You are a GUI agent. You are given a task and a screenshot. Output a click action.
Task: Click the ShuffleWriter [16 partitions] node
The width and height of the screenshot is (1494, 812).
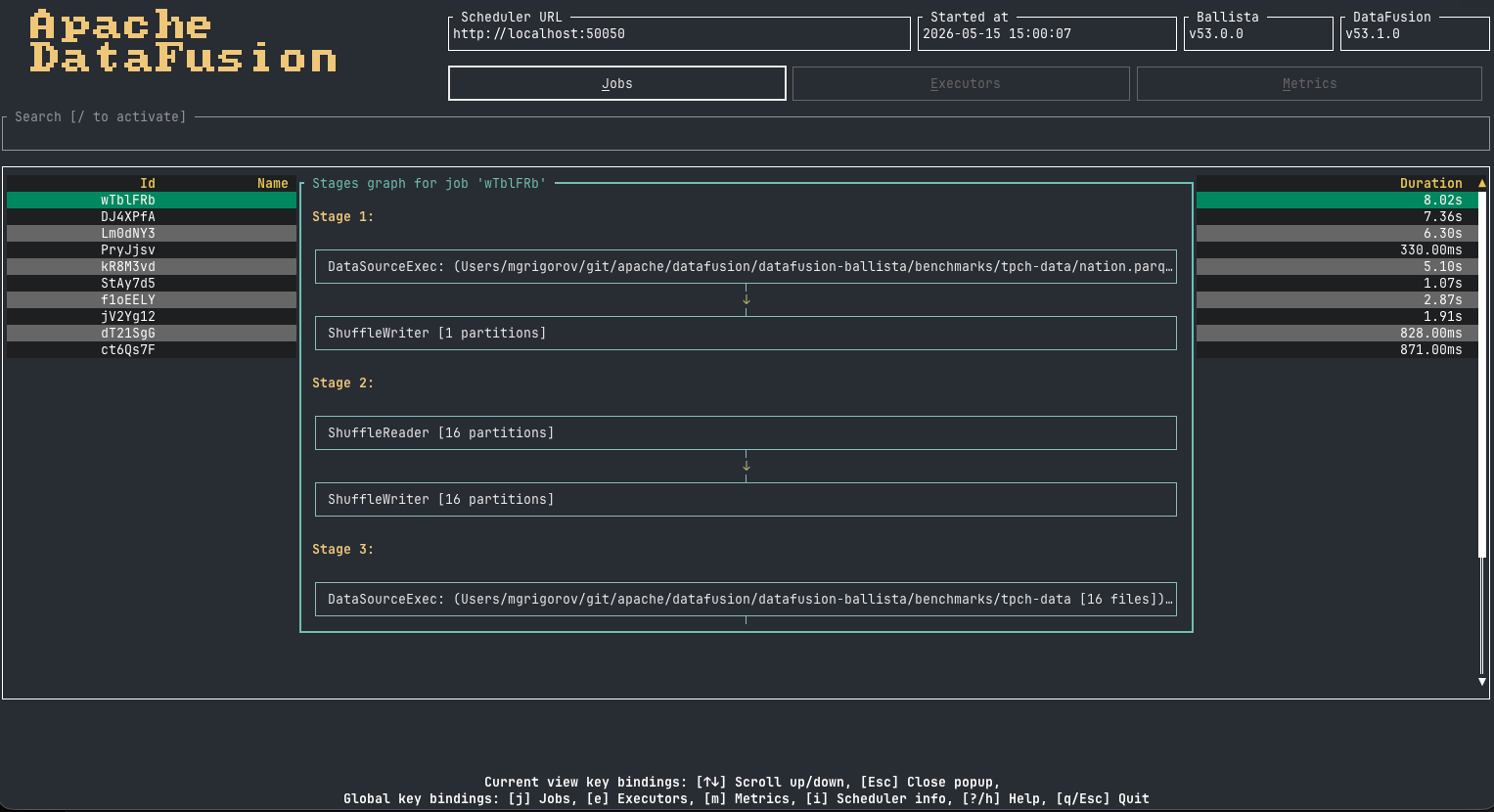746,499
